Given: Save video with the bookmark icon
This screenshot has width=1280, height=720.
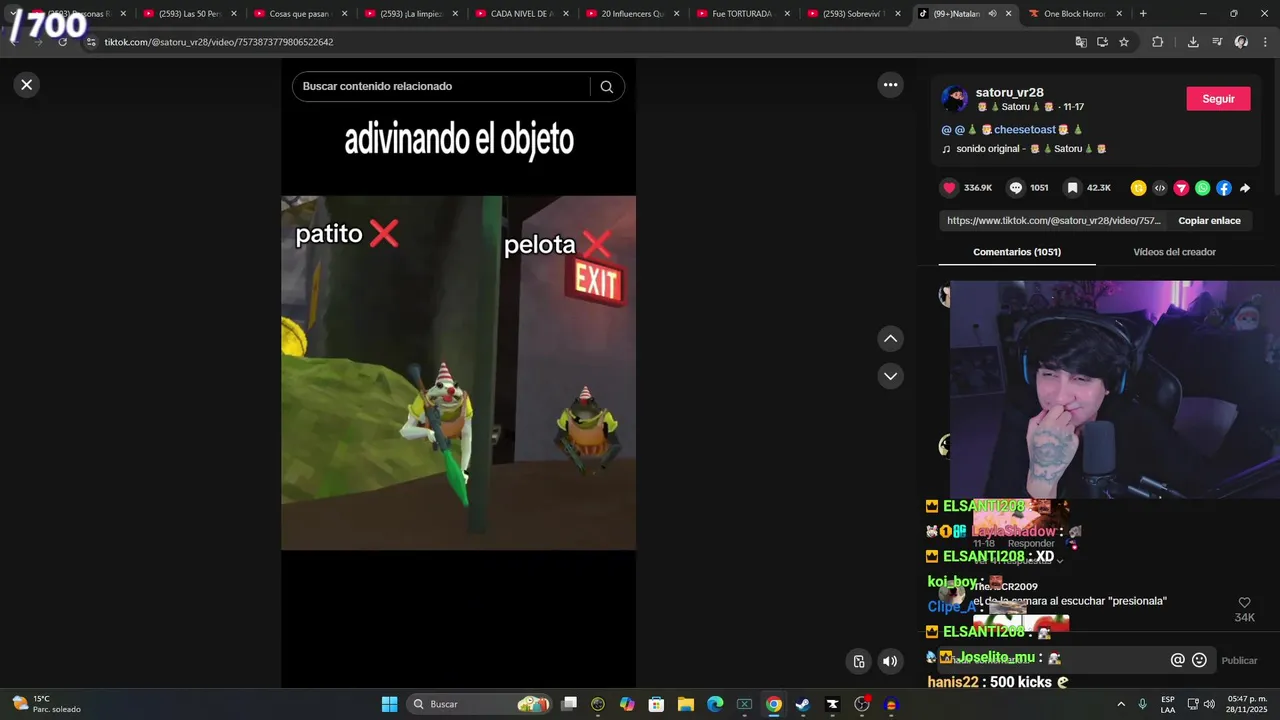Looking at the screenshot, I should [x=1072, y=188].
